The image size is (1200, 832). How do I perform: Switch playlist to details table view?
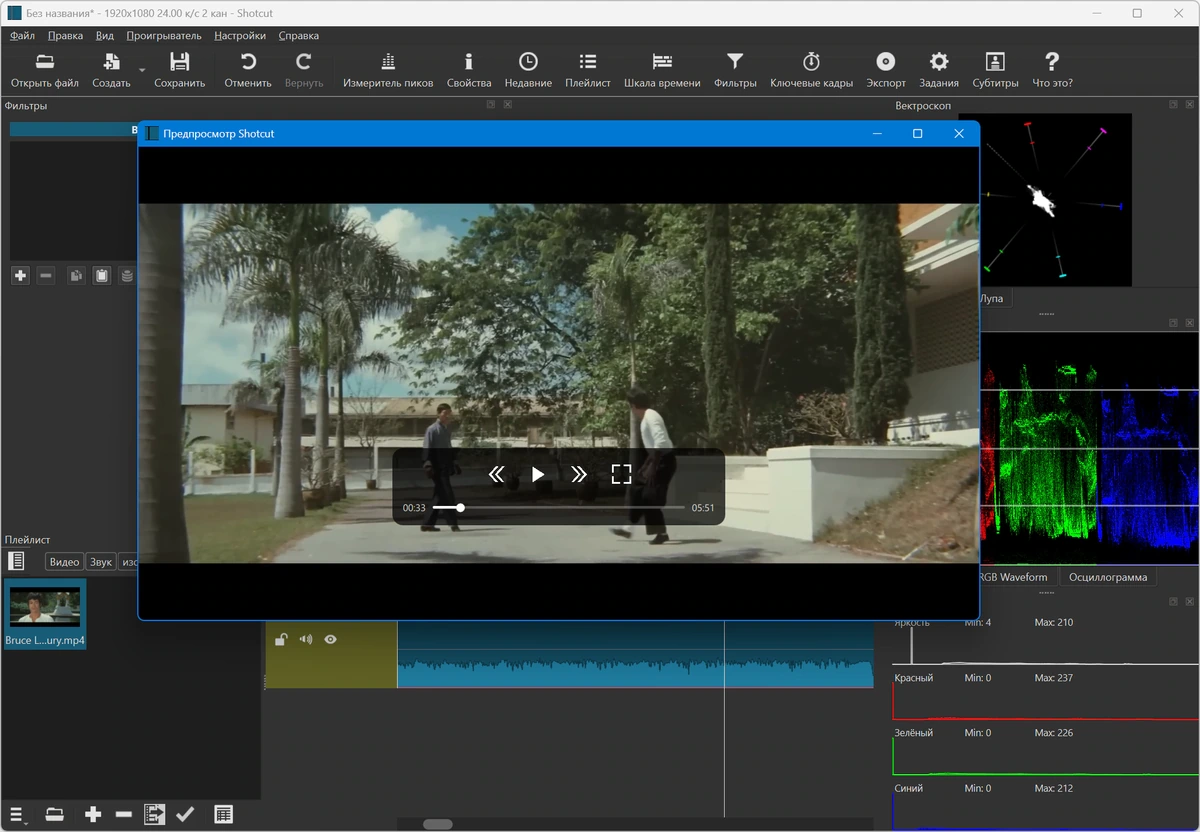(x=224, y=814)
